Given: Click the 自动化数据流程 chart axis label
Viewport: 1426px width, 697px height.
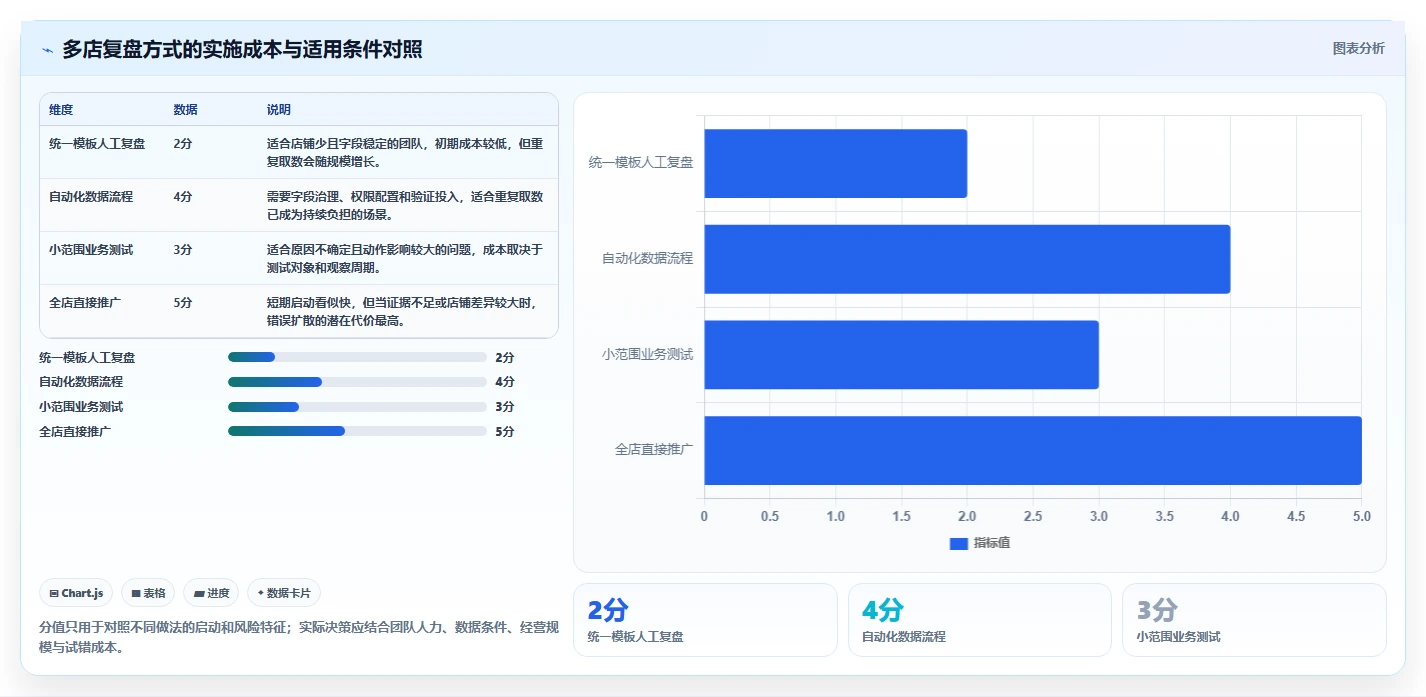Looking at the screenshot, I should (648, 258).
